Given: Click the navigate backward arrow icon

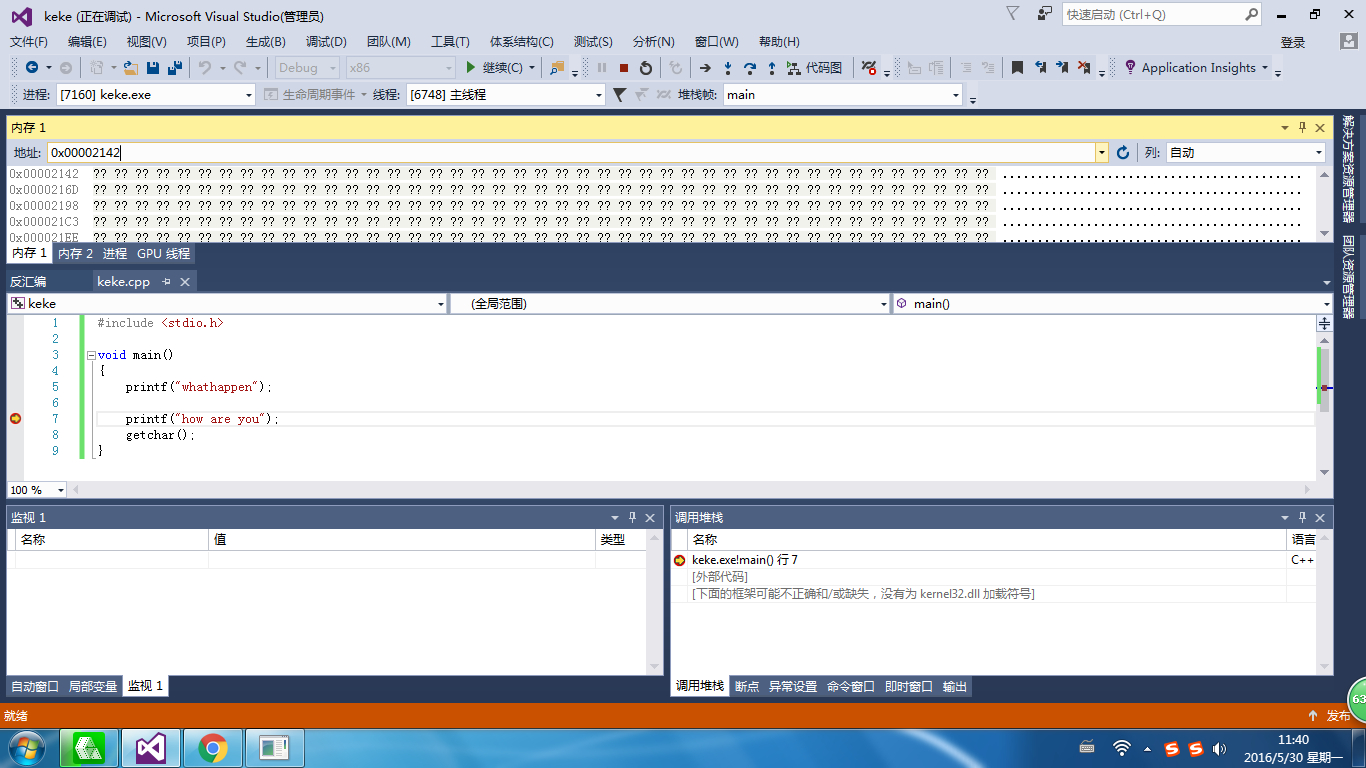Looking at the screenshot, I should [x=32, y=68].
